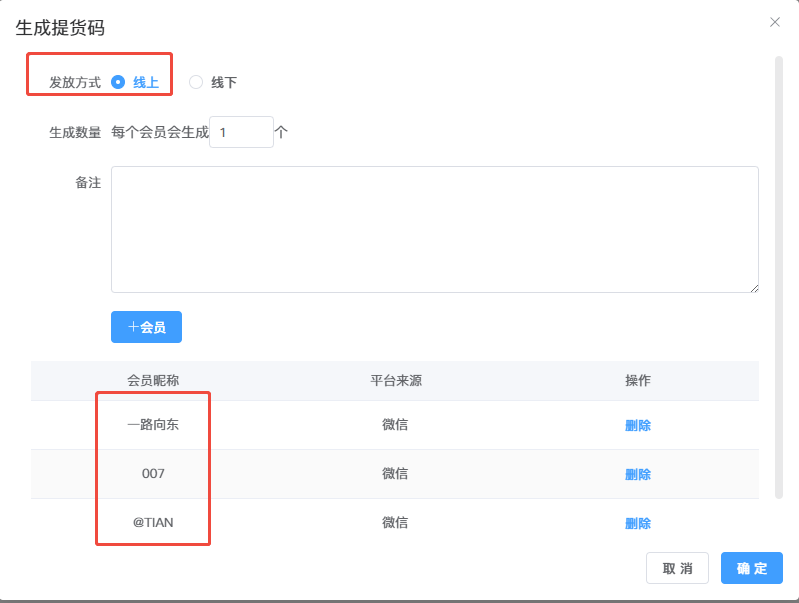Viewport: 799px width, 603px height.
Task: Click inside the 备注 text area
Action: (x=435, y=229)
